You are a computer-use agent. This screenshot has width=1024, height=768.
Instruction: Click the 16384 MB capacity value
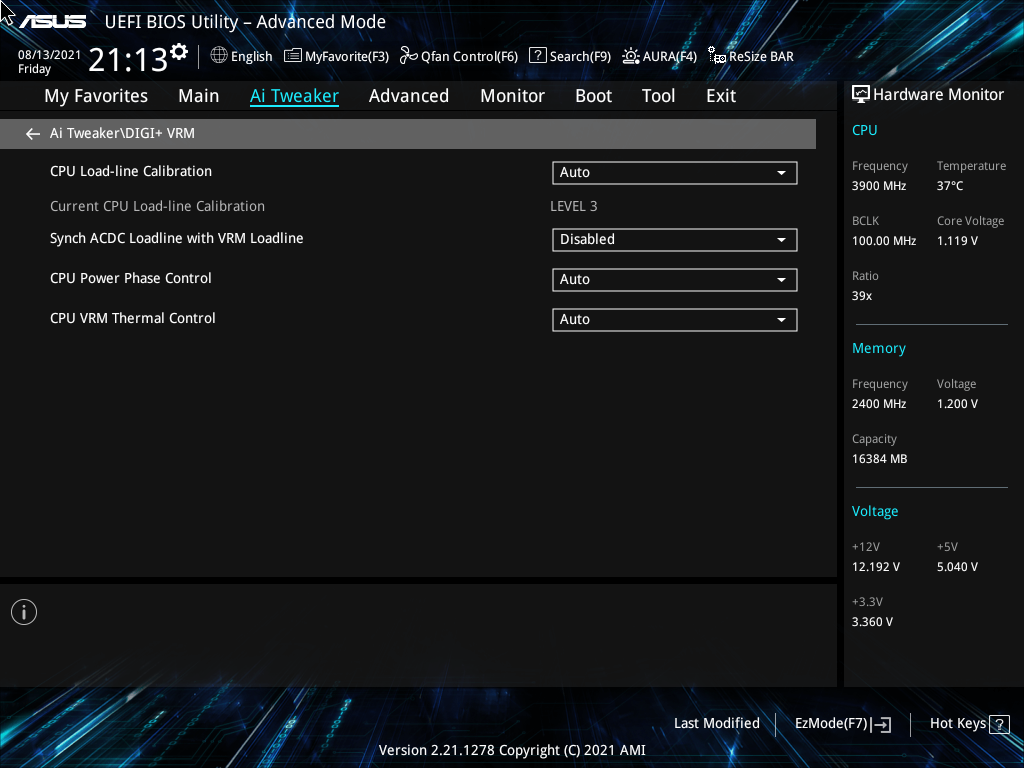[x=879, y=459]
